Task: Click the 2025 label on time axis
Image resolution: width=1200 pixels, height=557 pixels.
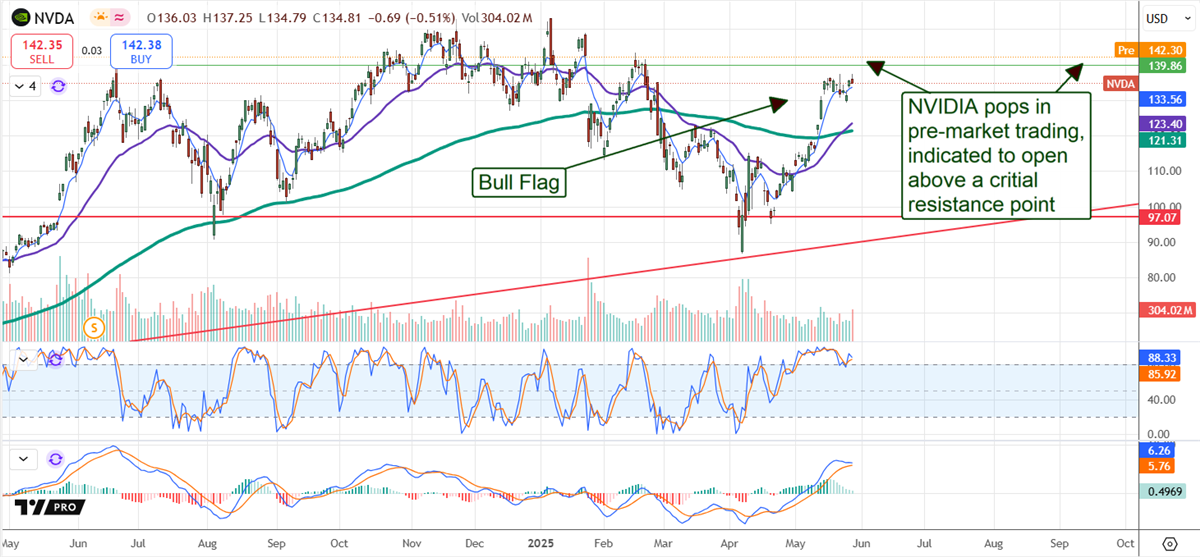Action: (541, 543)
